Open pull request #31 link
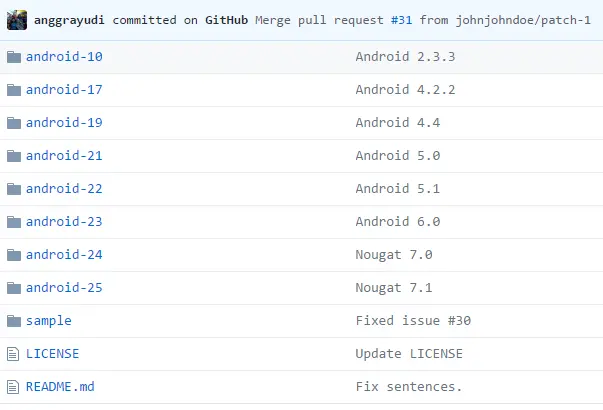This screenshot has width=603, height=410. 401,20
